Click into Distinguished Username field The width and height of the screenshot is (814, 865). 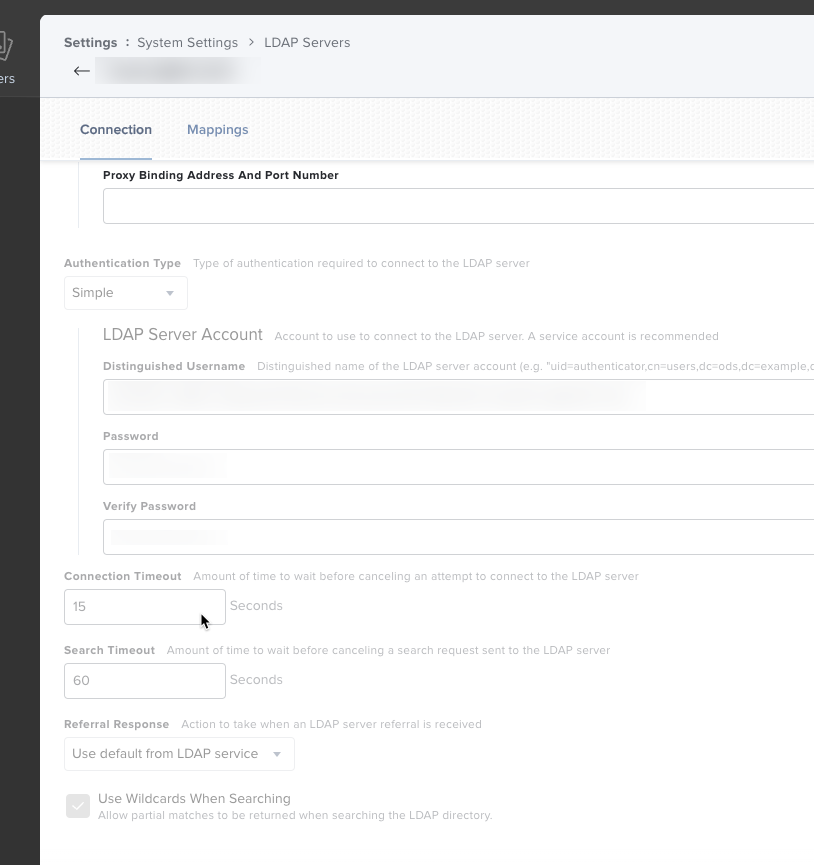458,397
